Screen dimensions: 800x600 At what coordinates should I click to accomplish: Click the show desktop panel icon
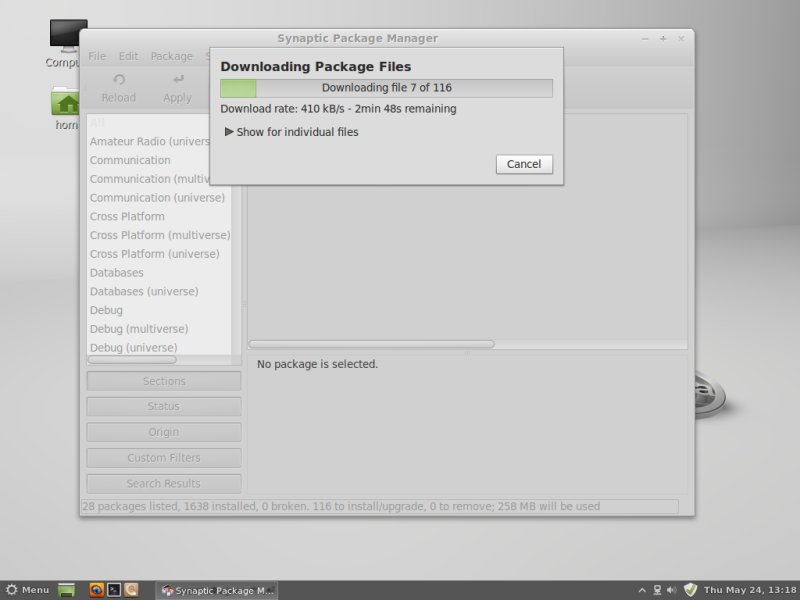(x=66, y=590)
